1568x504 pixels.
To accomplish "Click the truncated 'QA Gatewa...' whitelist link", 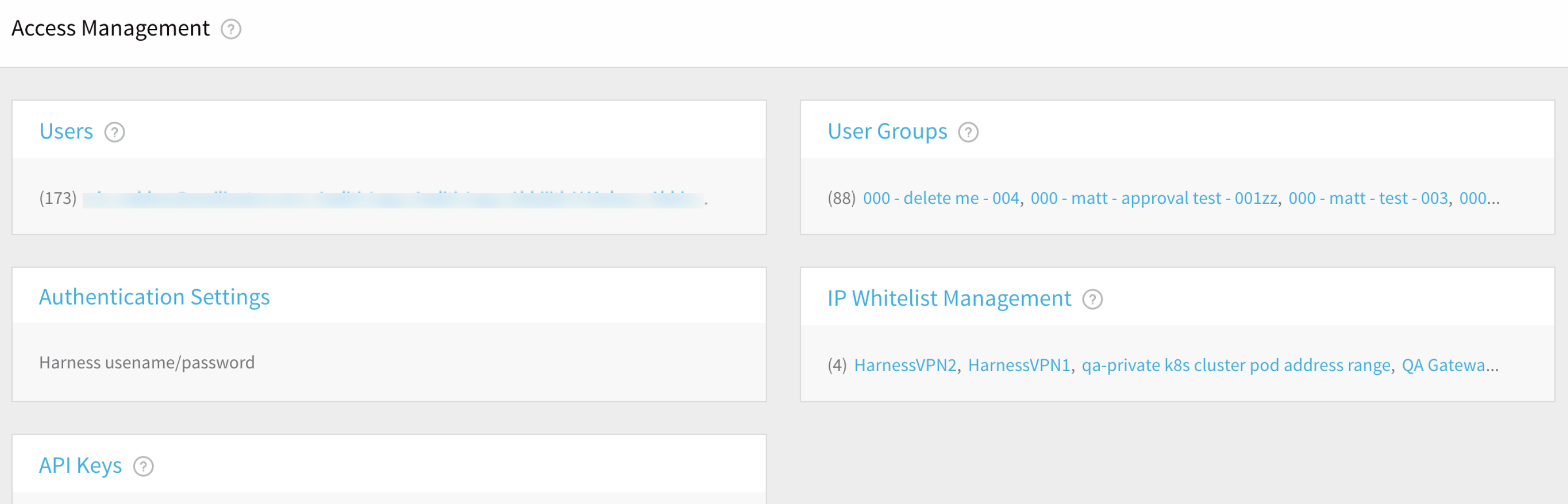I will 1450,365.
